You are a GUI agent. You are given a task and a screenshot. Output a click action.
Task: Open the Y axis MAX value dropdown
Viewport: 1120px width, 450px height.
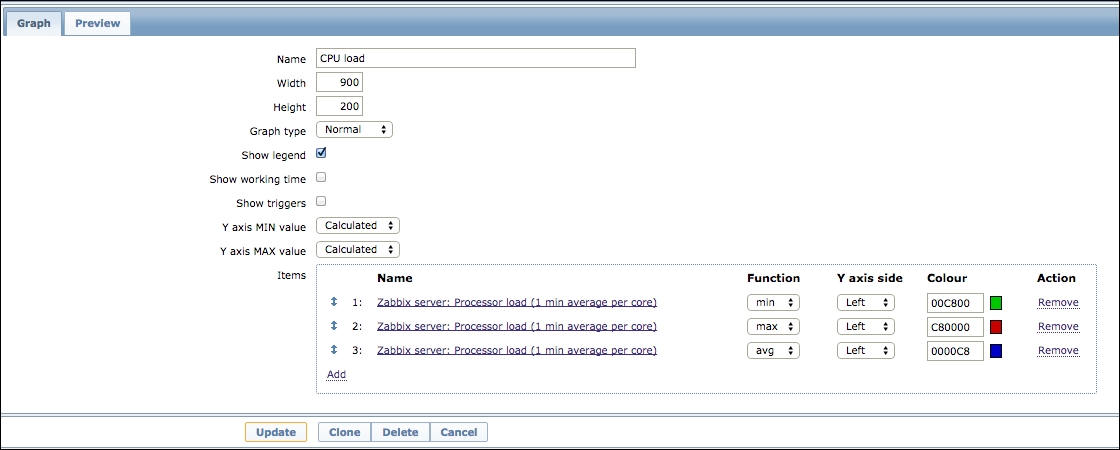(x=357, y=249)
